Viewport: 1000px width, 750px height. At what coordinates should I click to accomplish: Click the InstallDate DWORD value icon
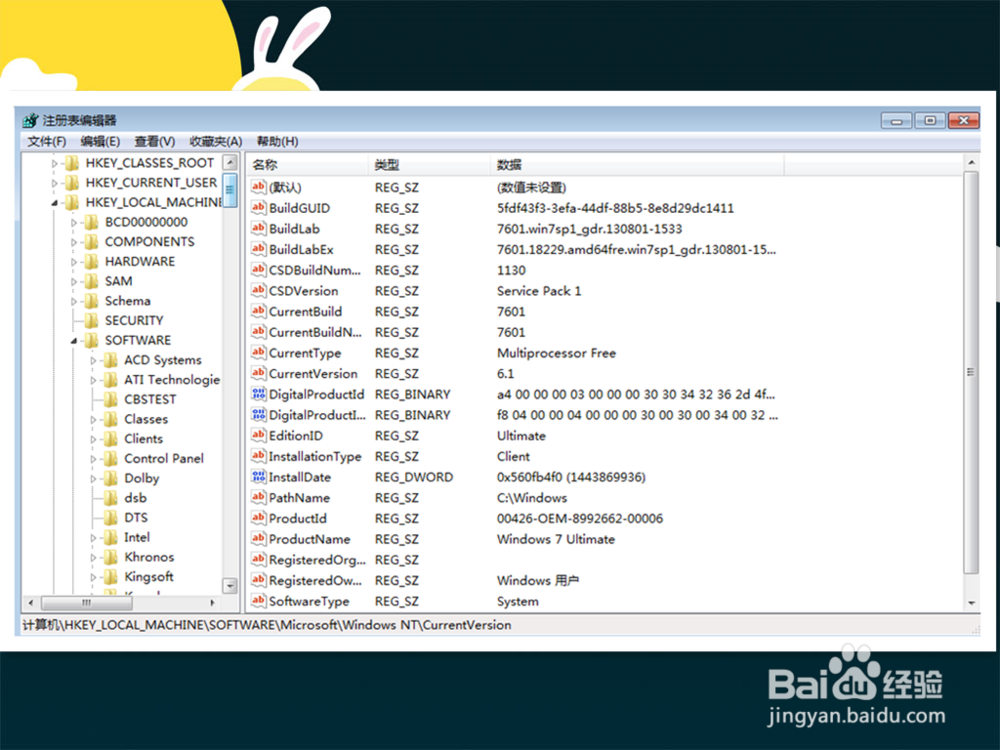pyautogui.click(x=258, y=476)
